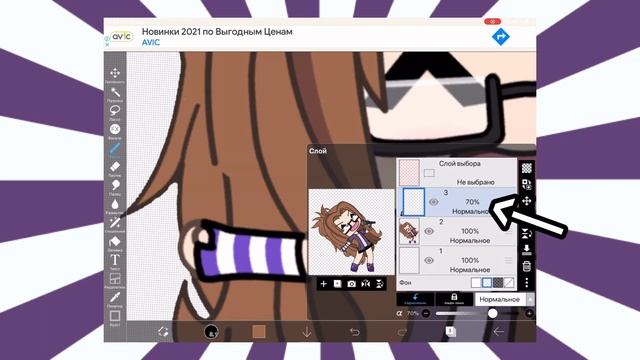Click the blend mode dropdown arrow

(530, 299)
